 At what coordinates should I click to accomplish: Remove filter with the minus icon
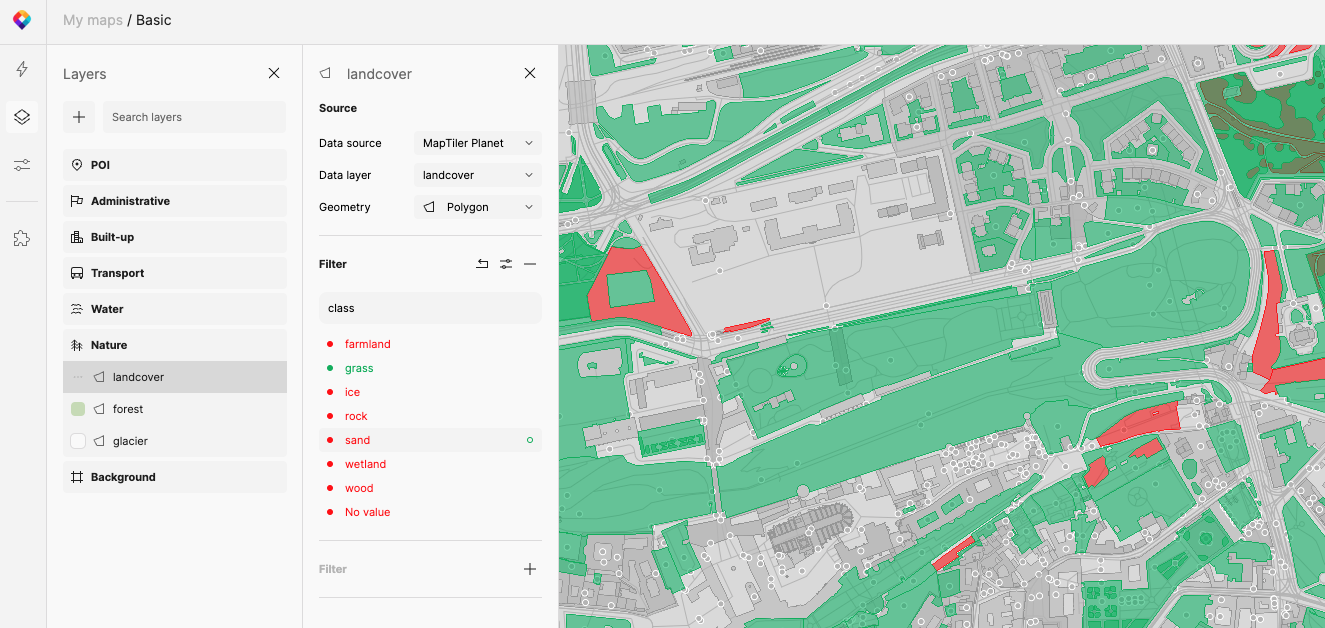coord(530,264)
